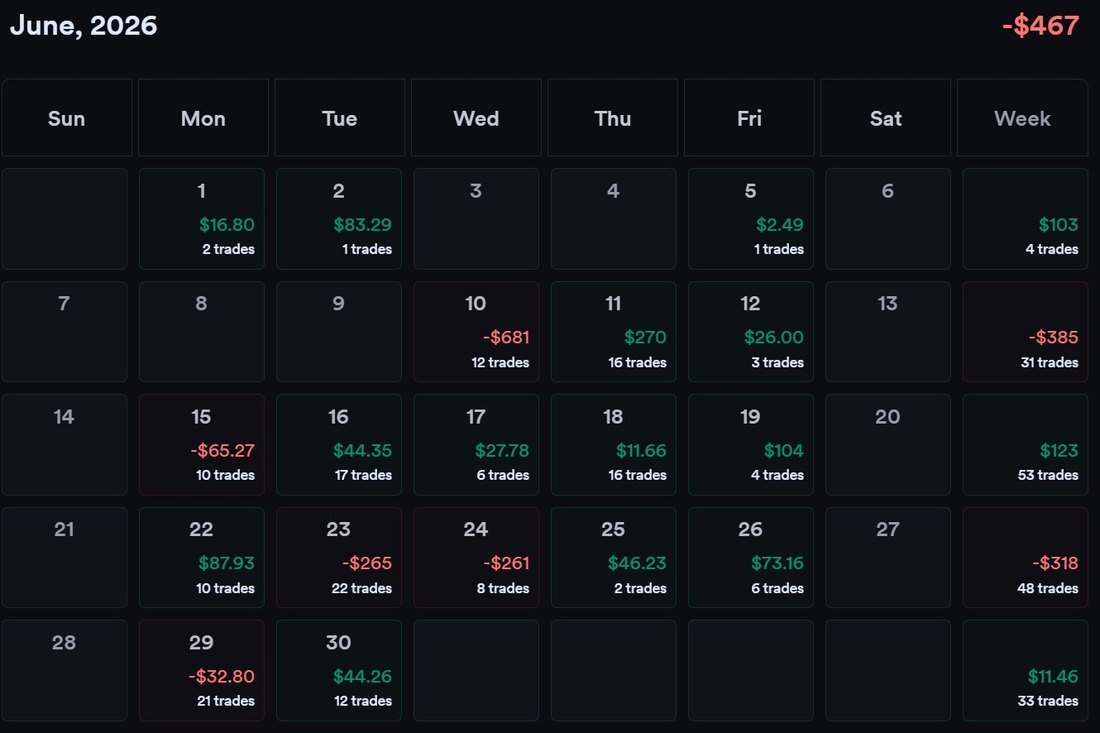Select the empty June 3 day cell
1100x733 pixels.
(x=476, y=219)
